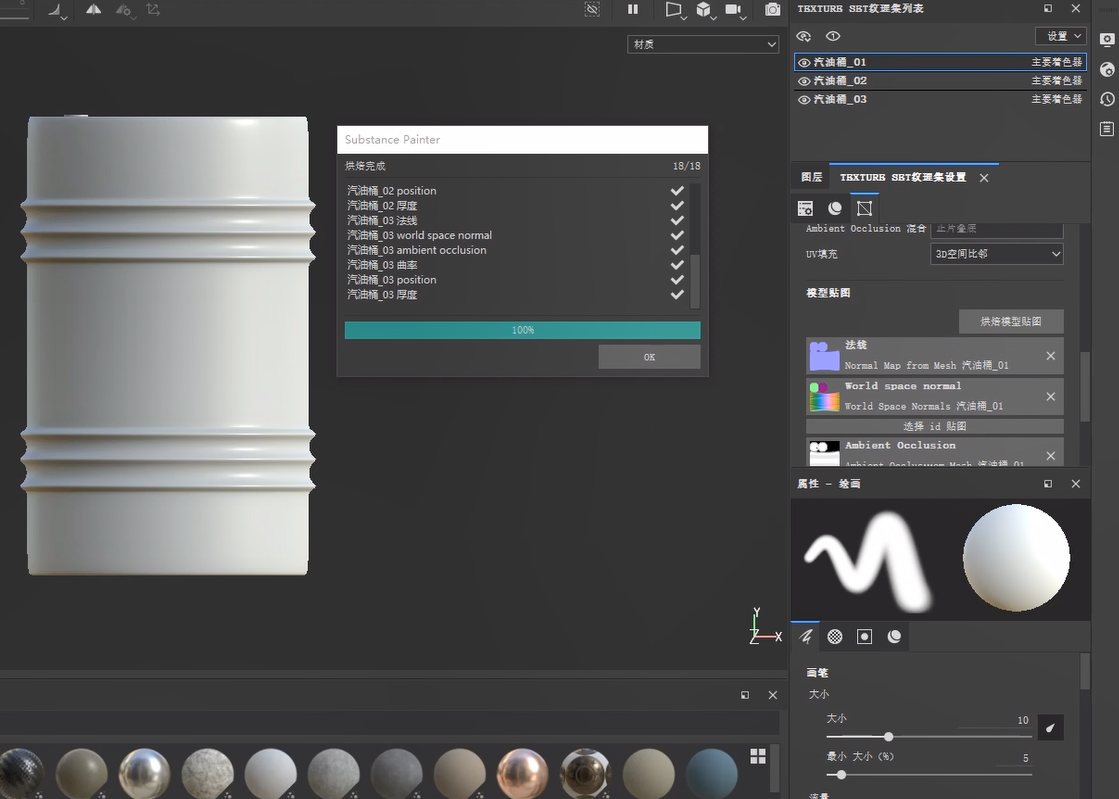The image size is (1119, 799).
Task: Switch to the 图层 tab
Action: pos(811,177)
